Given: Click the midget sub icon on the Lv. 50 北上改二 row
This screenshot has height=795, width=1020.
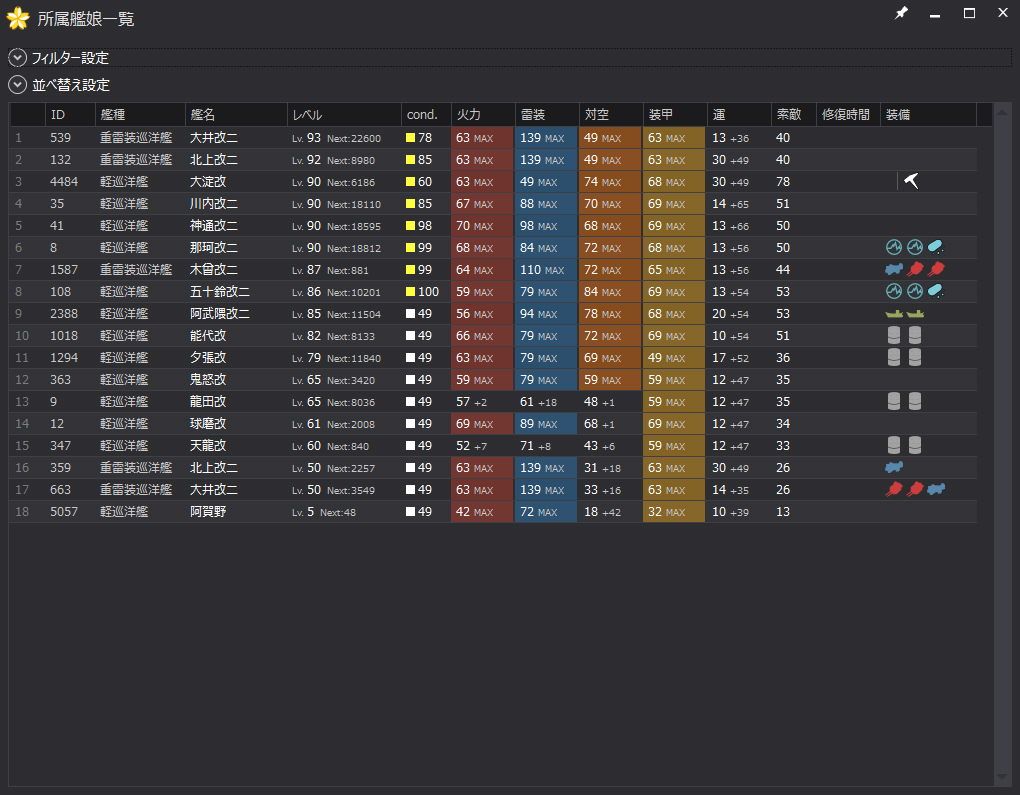Looking at the screenshot, I should click(x=894, y=467).
